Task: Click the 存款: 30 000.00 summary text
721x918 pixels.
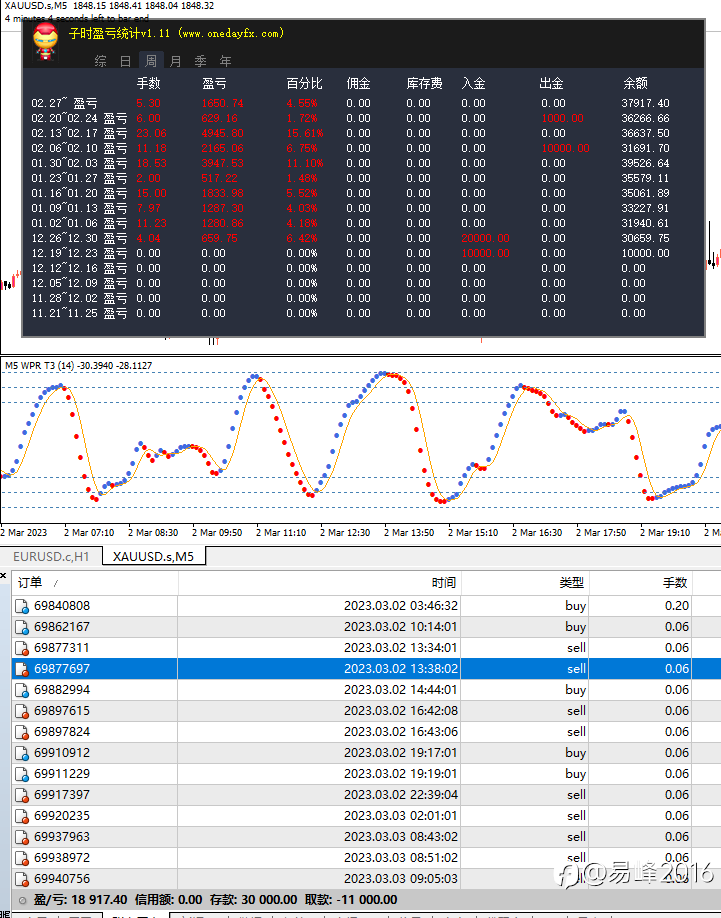Action: (x=253, y=900)
